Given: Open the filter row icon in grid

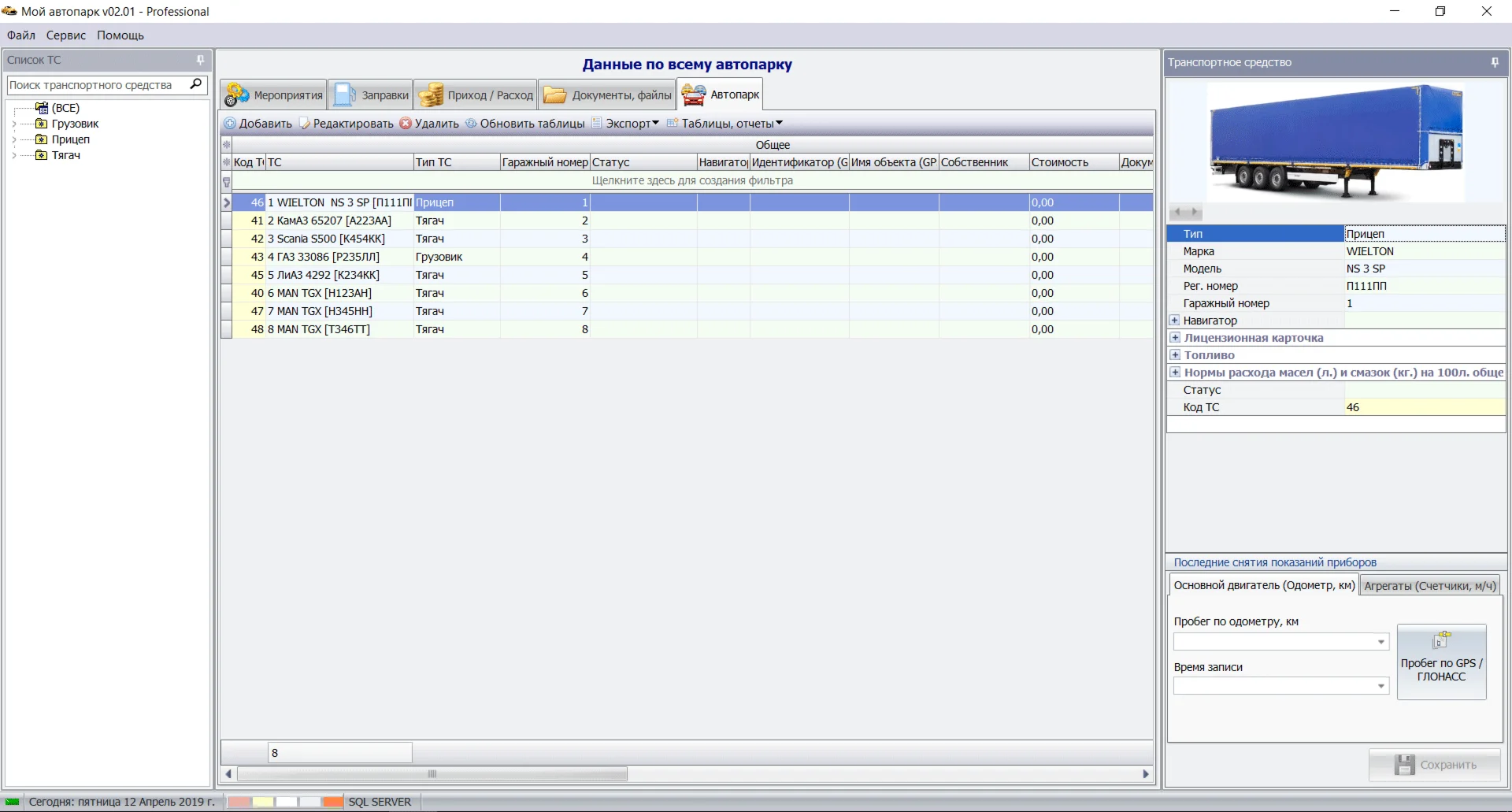Looking at the screenshot, I should click(x=227, y=181).
